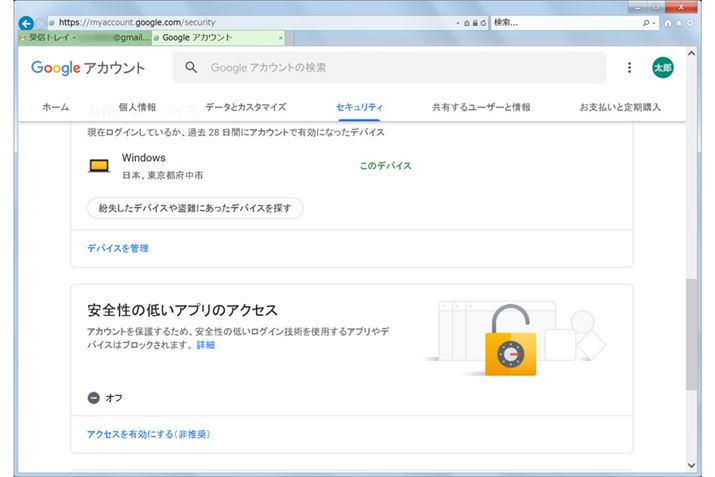Click the page scrollbar up arrow

click(x=691, y=54)
